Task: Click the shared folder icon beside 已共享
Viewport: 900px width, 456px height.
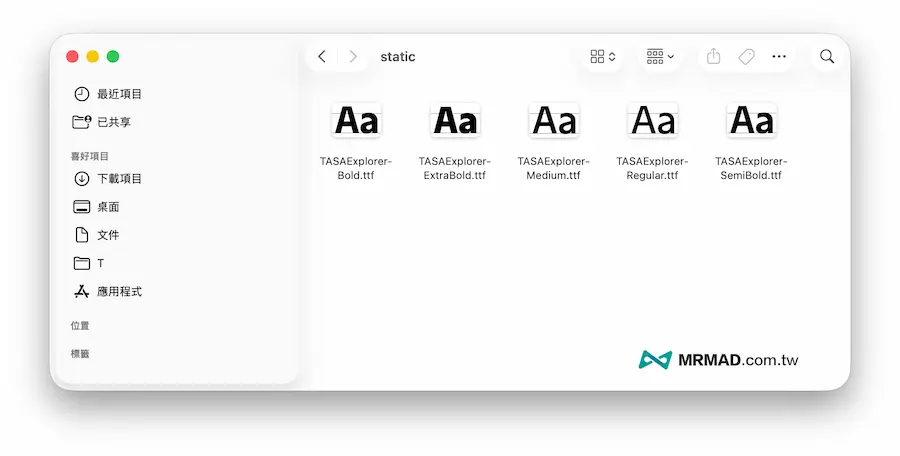Action: pyautogui.click(x=82, y=122)
